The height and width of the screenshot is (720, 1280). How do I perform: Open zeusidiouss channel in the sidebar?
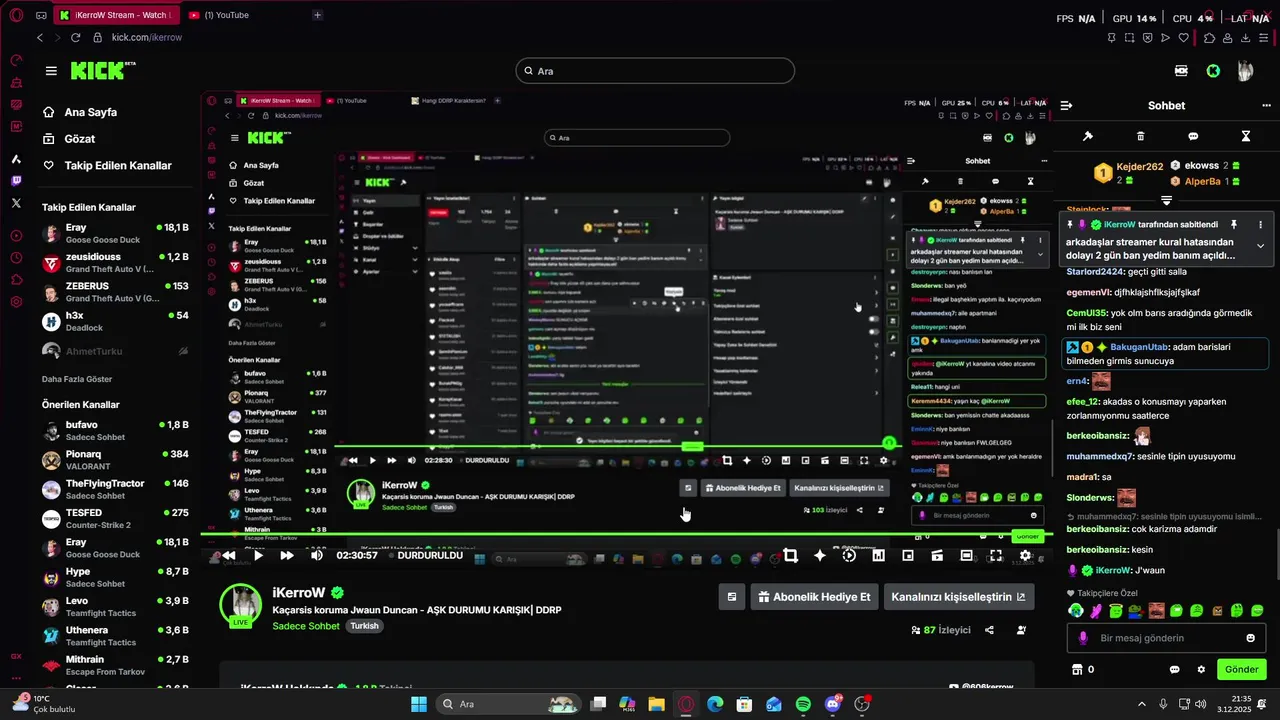coord(115,263)
